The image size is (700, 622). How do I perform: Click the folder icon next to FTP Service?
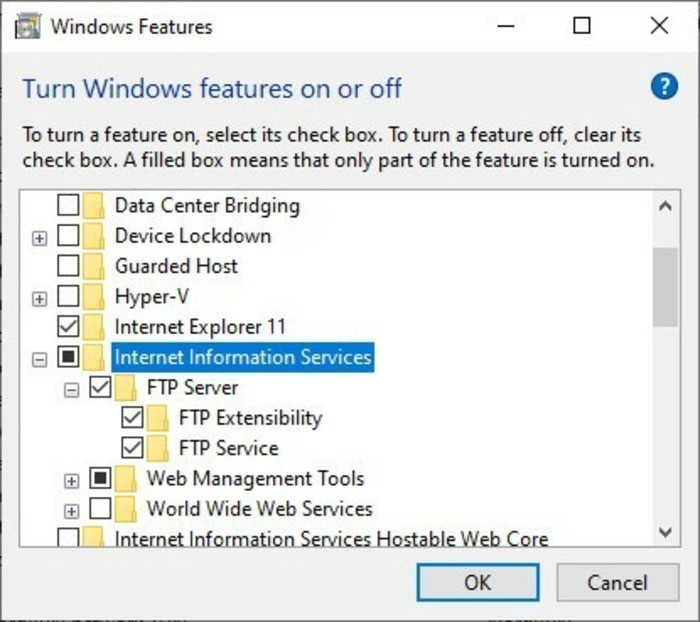pyautogui.click(x=158, y=448)
